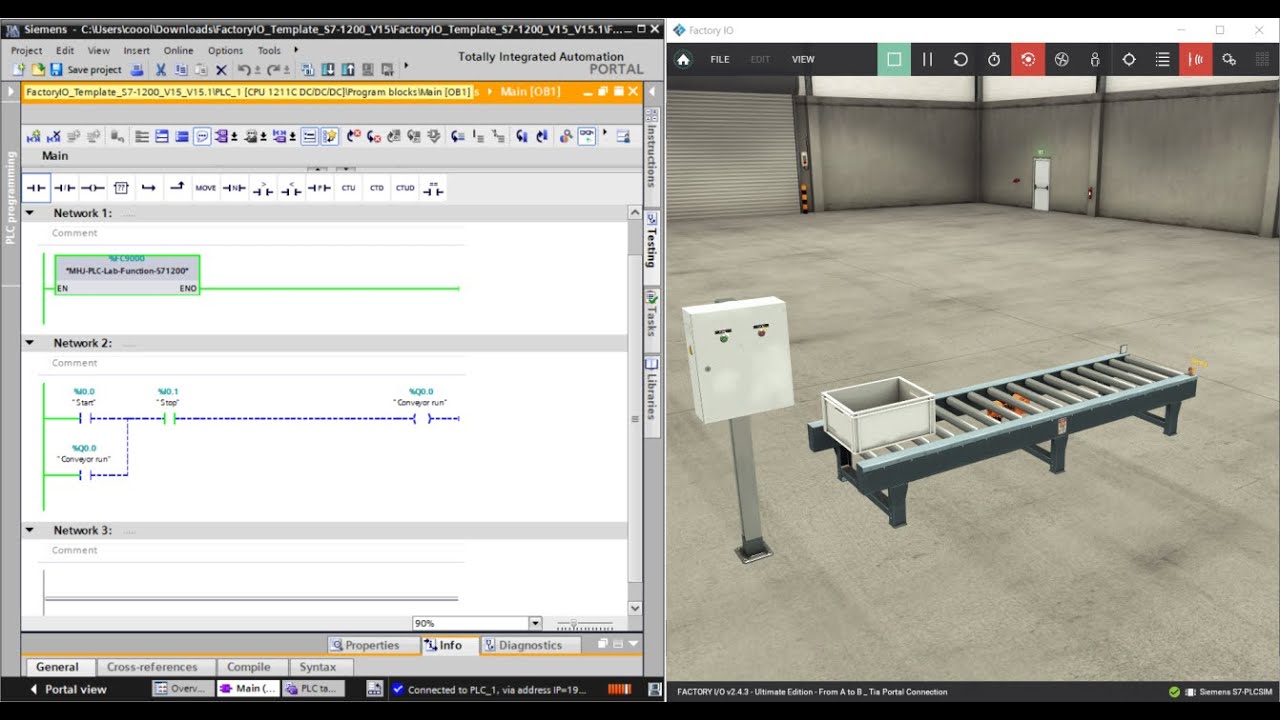The height and width of the screenshot is (720, 1280).
Task: Click the Stop contact %I0.1
Action: pos(169,418)
